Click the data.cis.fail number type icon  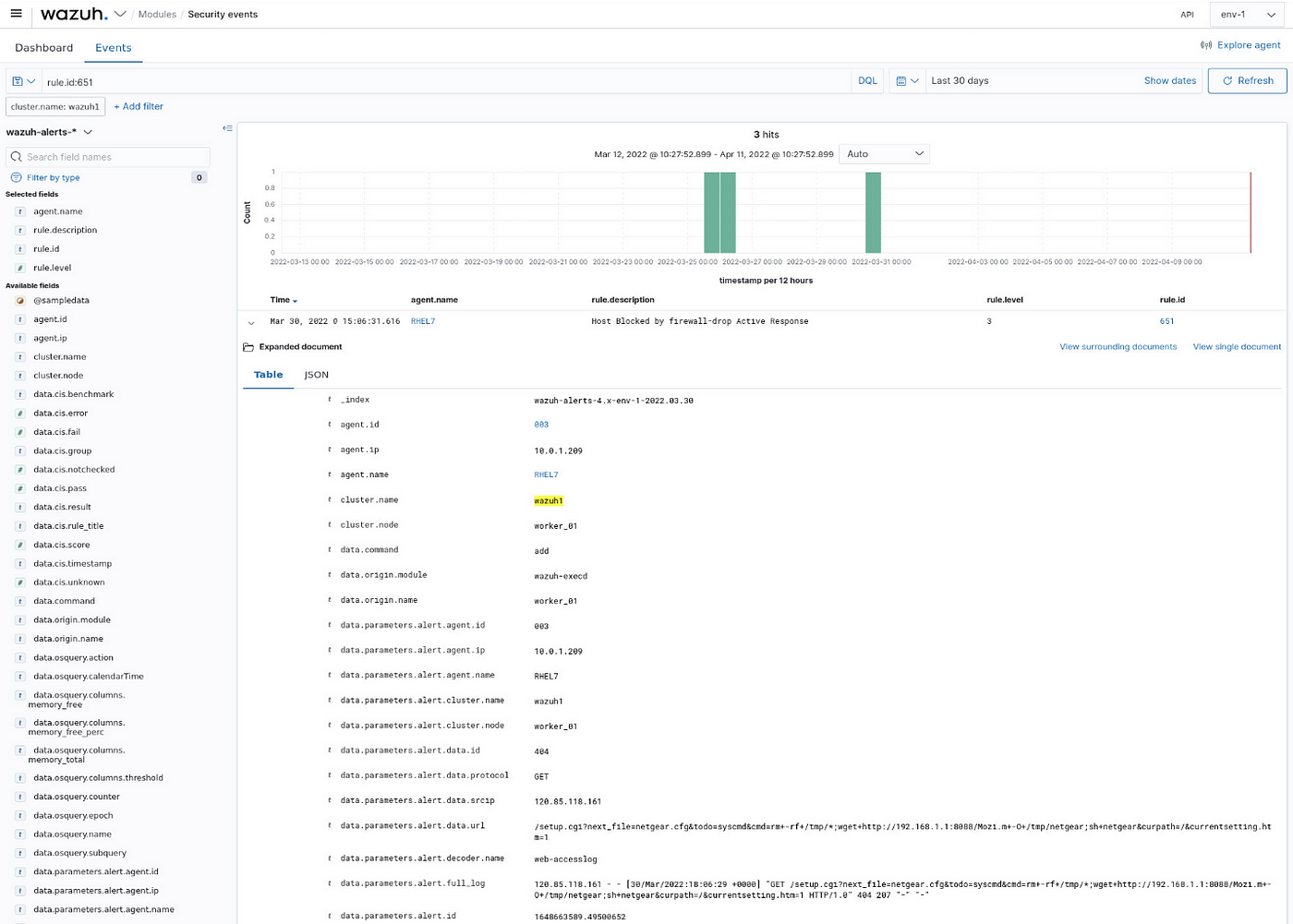(x=20, y=432)
